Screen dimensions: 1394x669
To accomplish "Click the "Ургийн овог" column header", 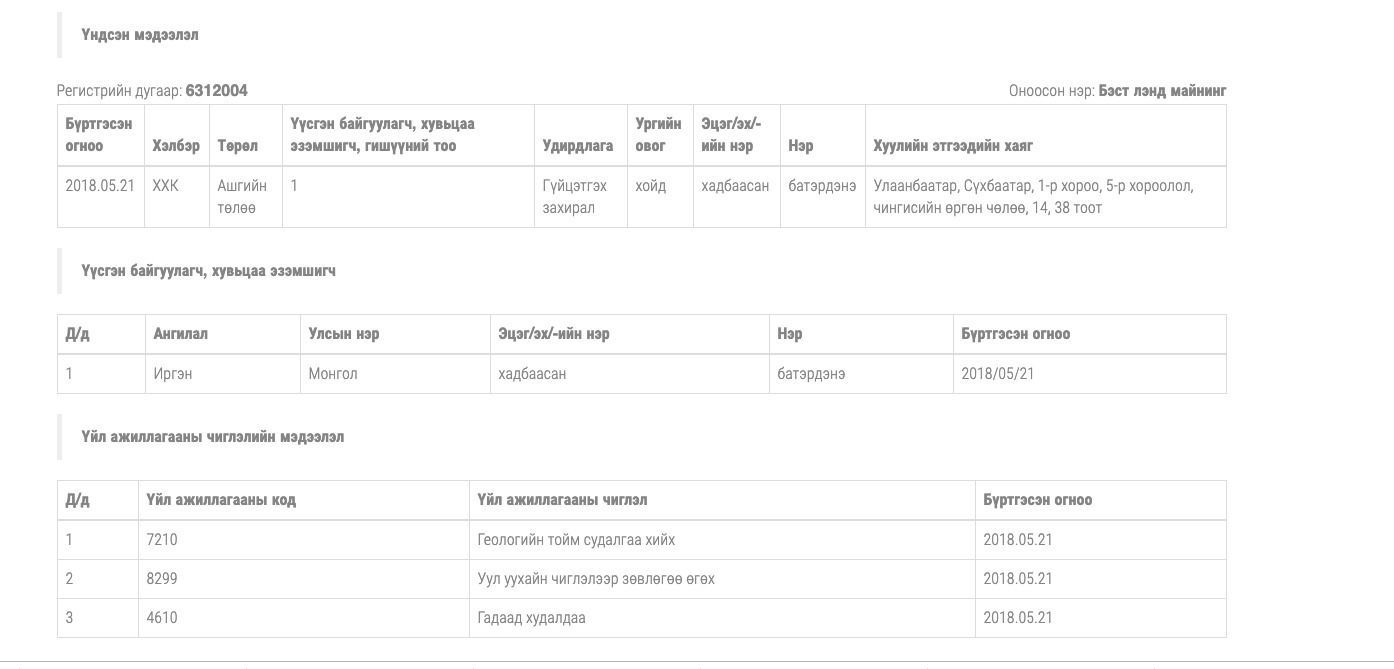I will coord(658,135).
